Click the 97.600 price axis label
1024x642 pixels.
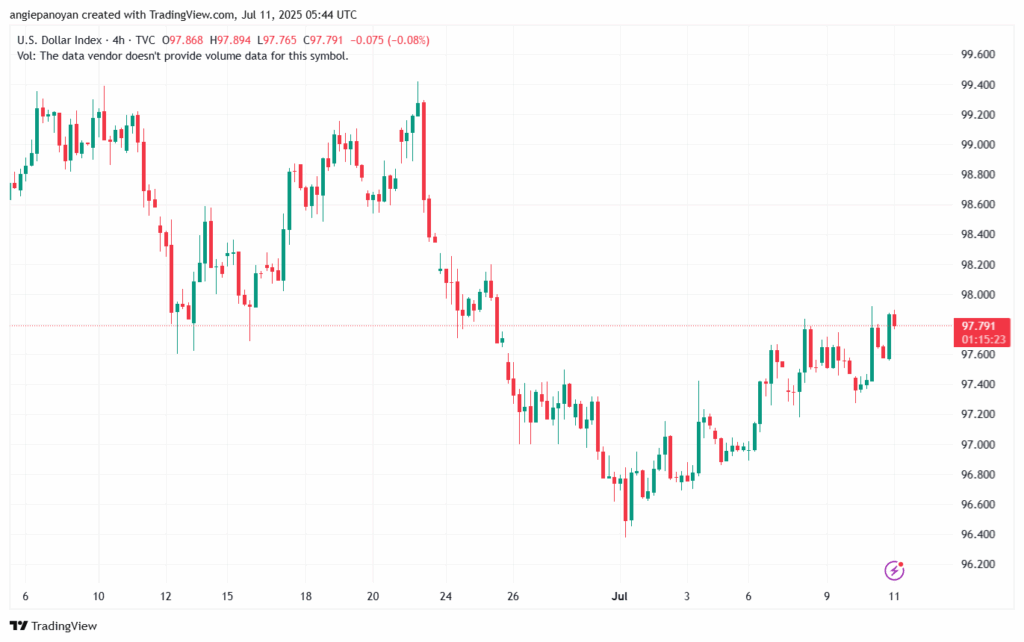point(978,355)
